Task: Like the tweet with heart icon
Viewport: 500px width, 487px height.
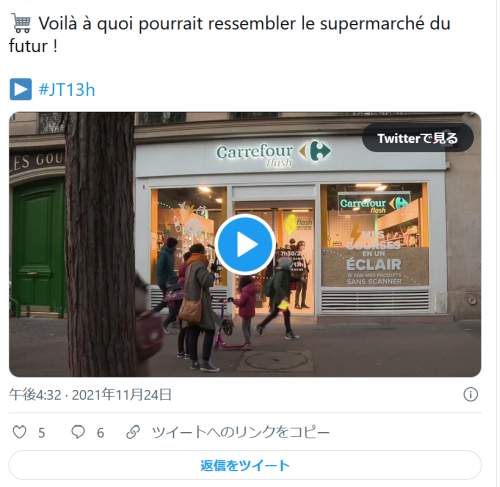Action: tap(19, 432)
